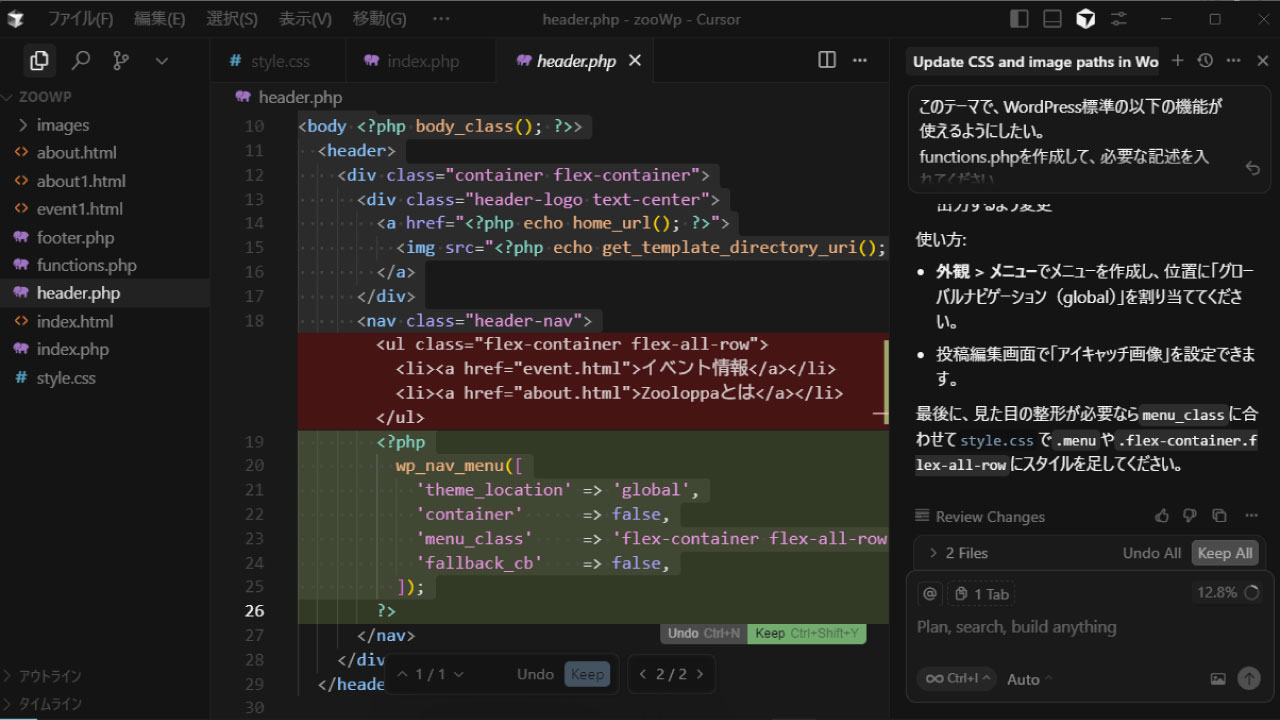This screenshot has width=1280, height=720.
Task: Open chat panel more options ellipsis
Action: click(x=1234, y=61)
